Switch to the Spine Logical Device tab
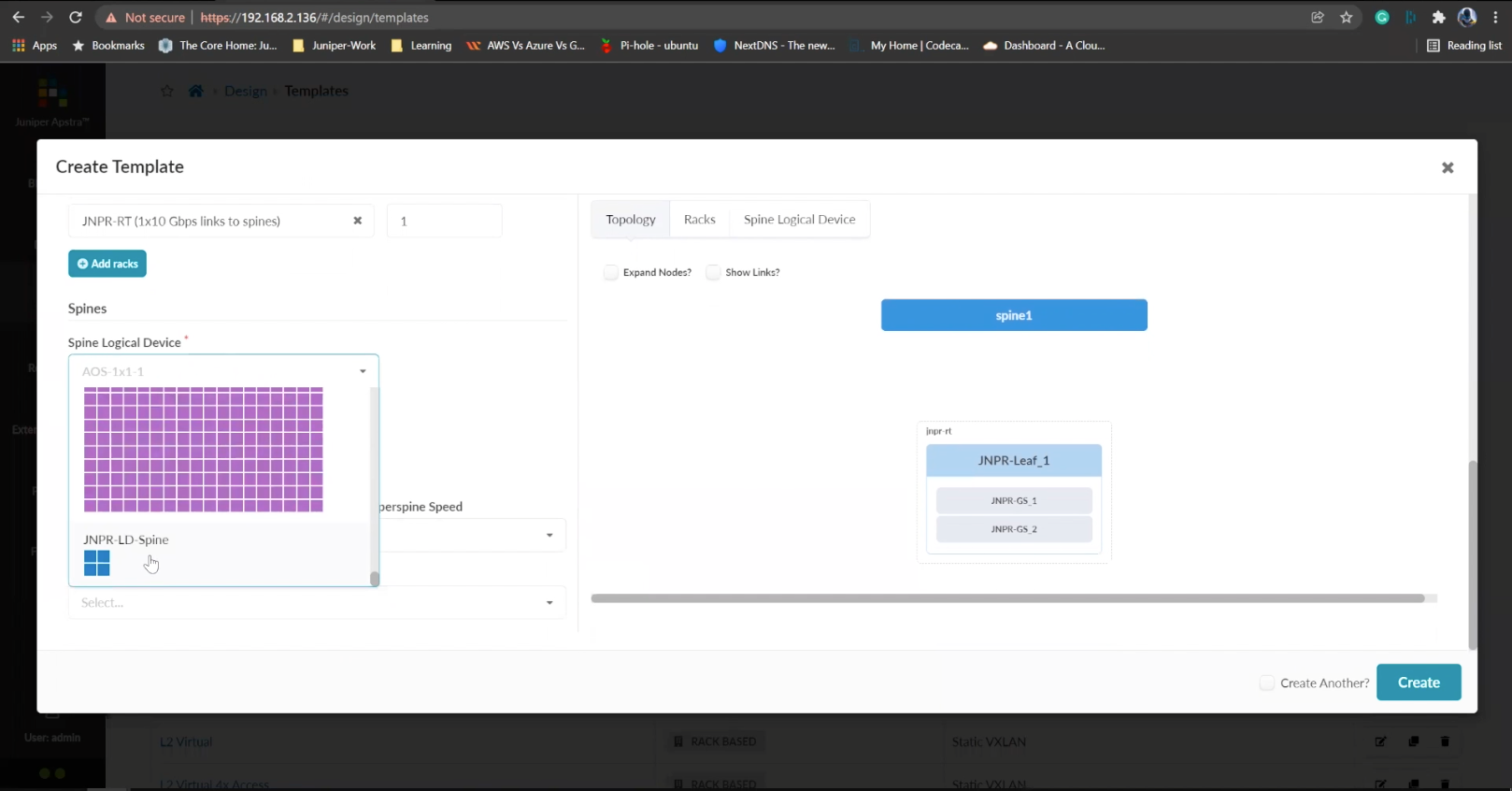This screenshot has height=791, width=1512. point(800,219)
